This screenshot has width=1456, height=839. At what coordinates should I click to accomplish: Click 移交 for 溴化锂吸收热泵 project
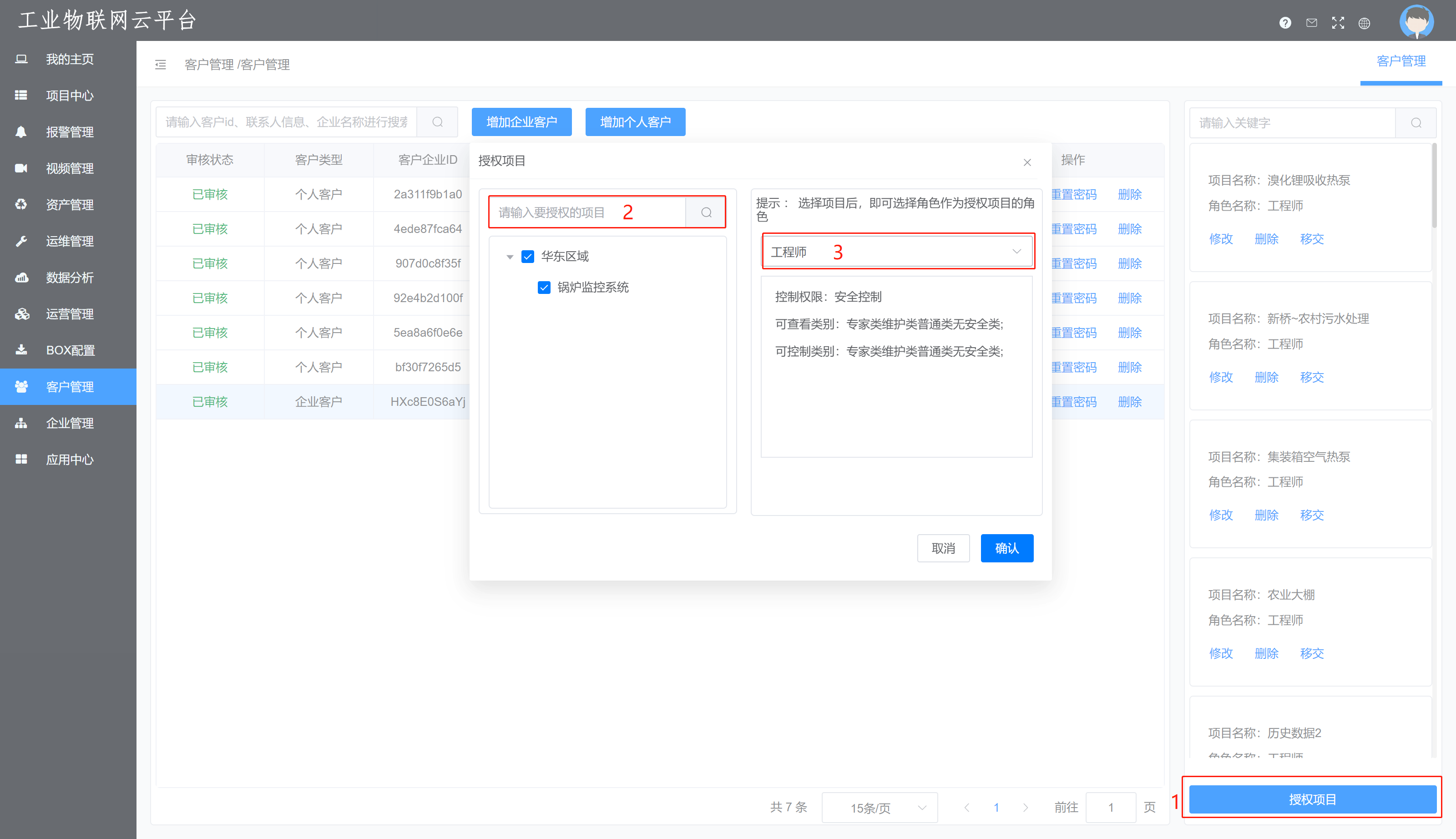click(1311, 239)
